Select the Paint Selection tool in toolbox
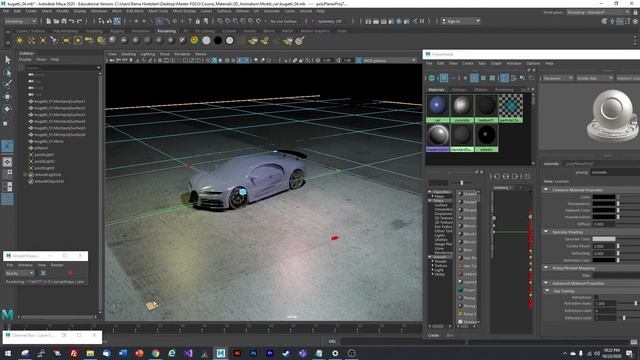Image resolution: width=640 pixels, height=360 pixels. point(7,84)
